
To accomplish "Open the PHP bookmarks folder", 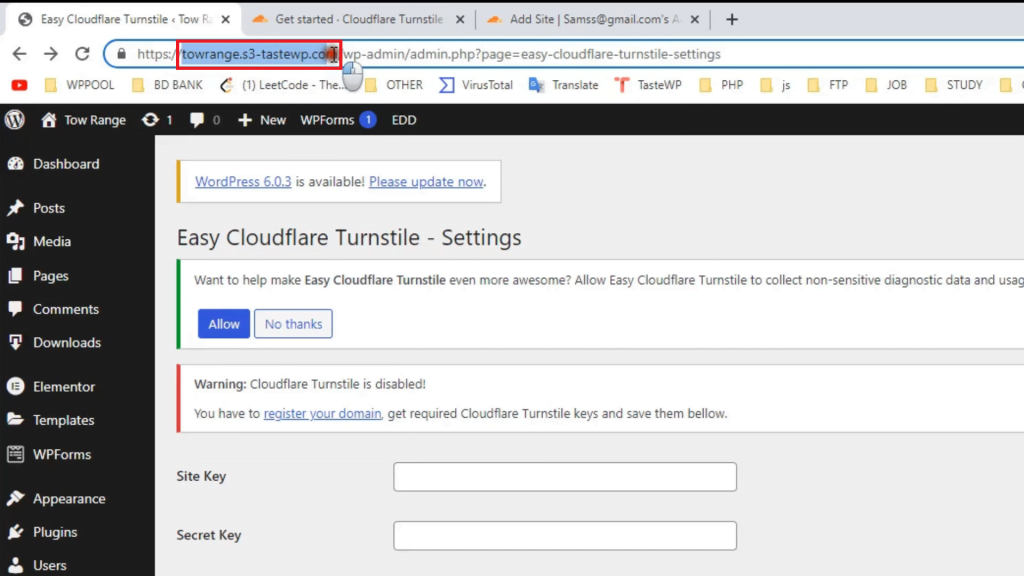I will [721, 85].
